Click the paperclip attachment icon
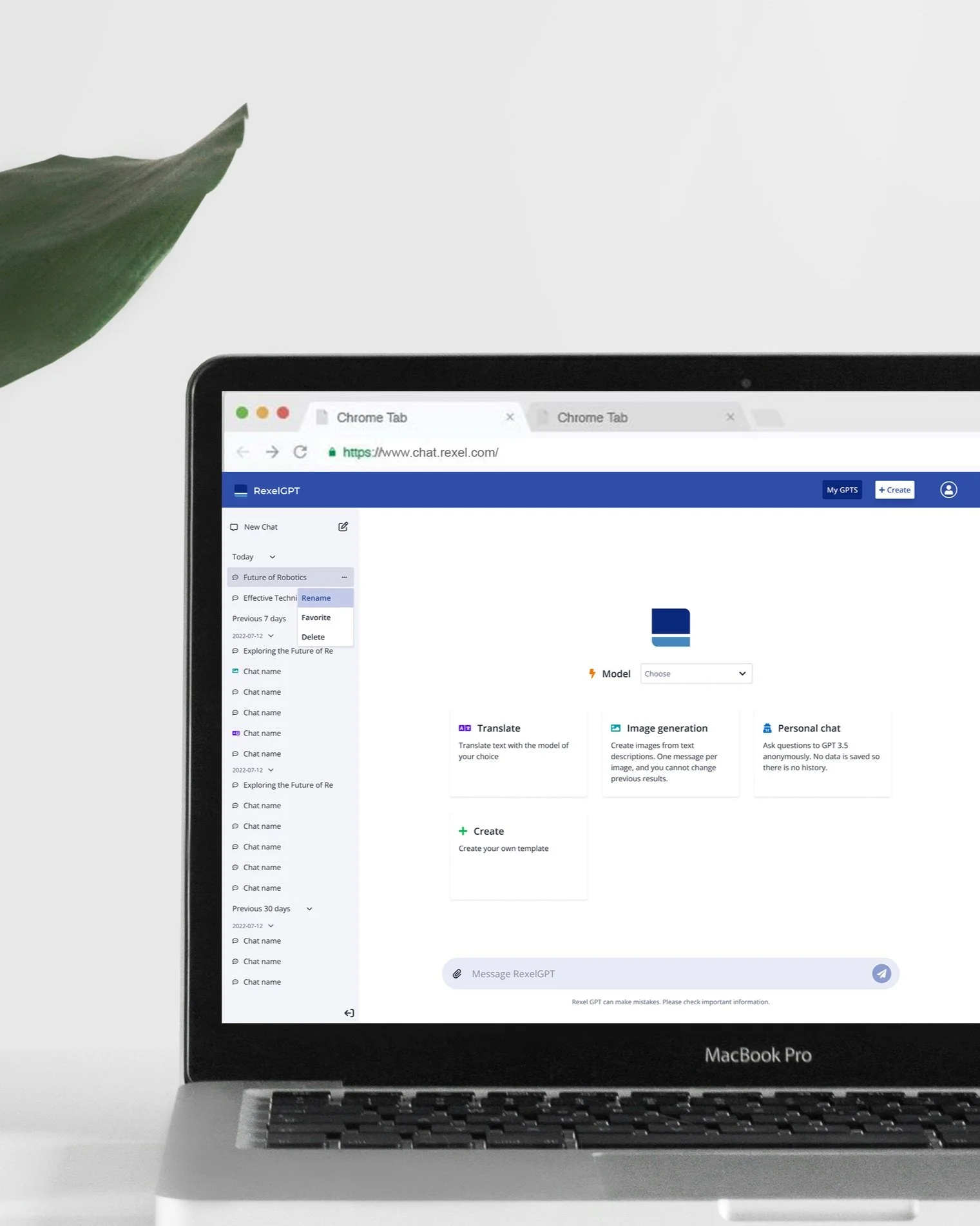Viewport: 980px width, 1226px height. (457, 974)
